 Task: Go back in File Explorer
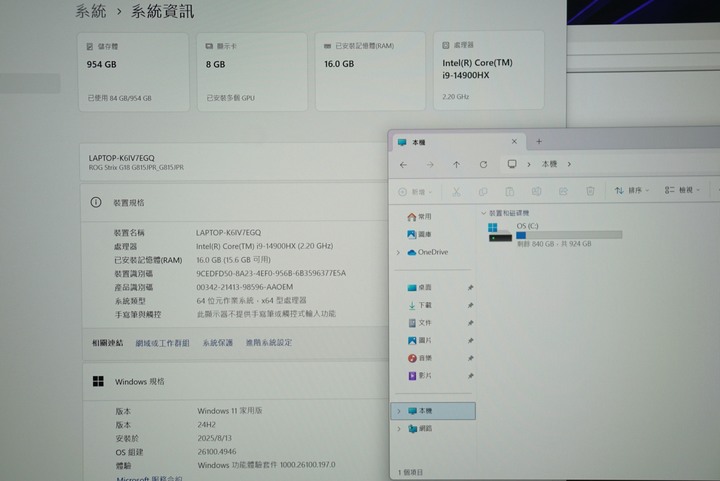[x=403, y=165]
